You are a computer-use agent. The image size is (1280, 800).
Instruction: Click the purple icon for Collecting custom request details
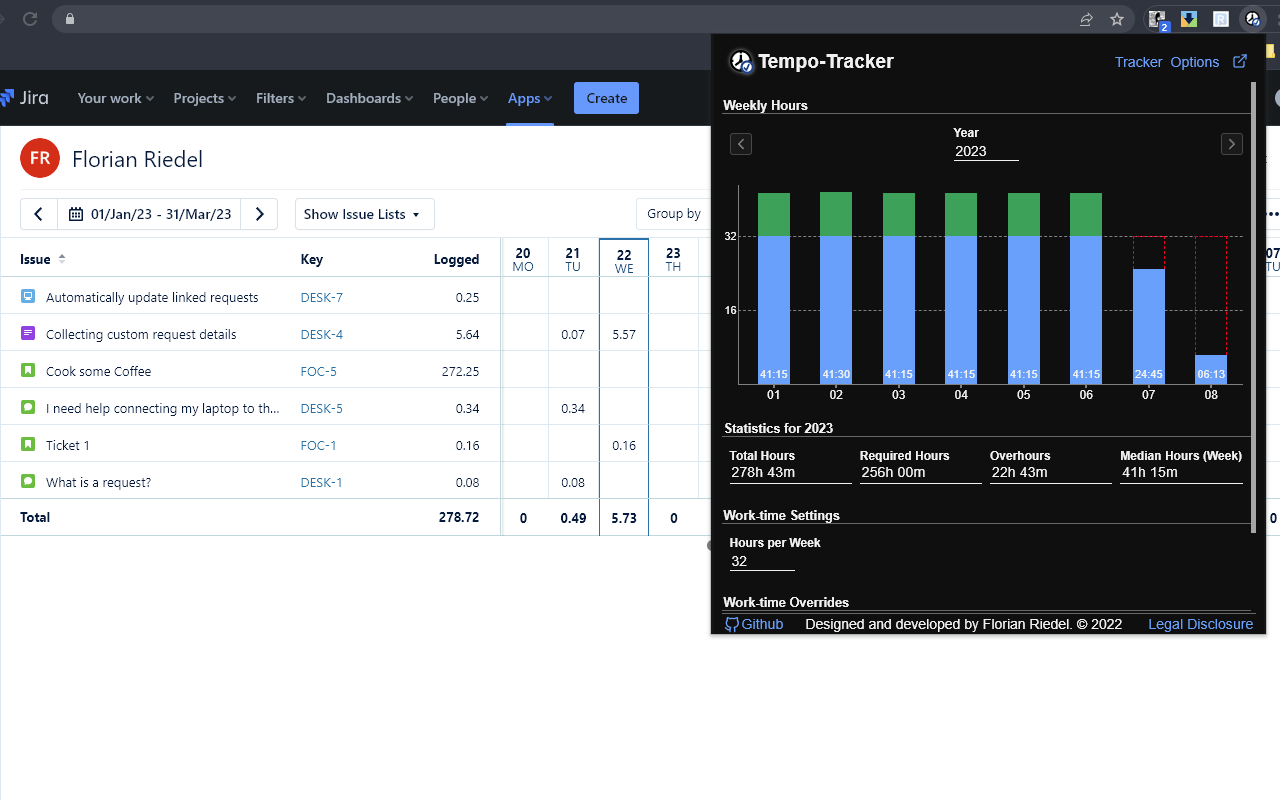[28, 334]
